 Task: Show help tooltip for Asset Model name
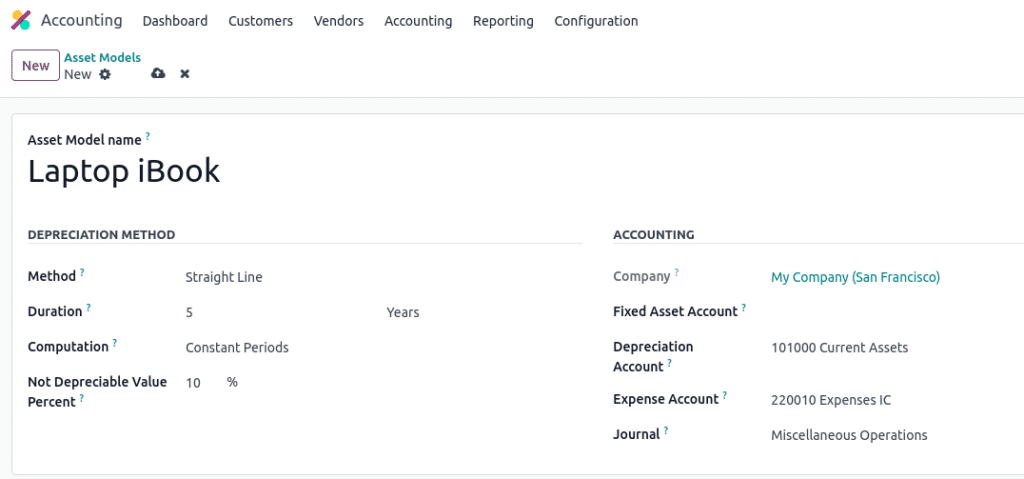point(148,136)
